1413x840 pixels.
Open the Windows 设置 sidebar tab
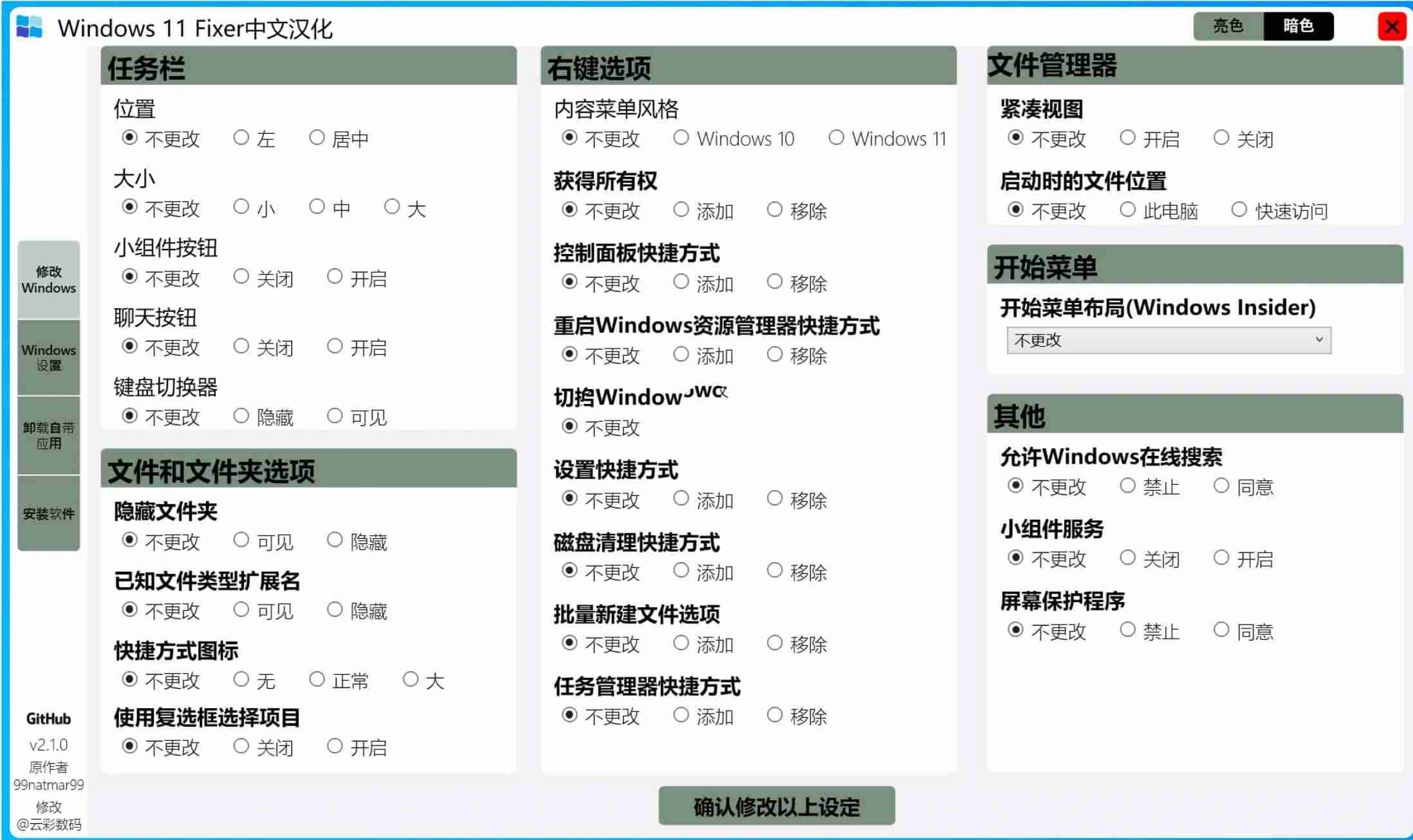pos(49,358)
